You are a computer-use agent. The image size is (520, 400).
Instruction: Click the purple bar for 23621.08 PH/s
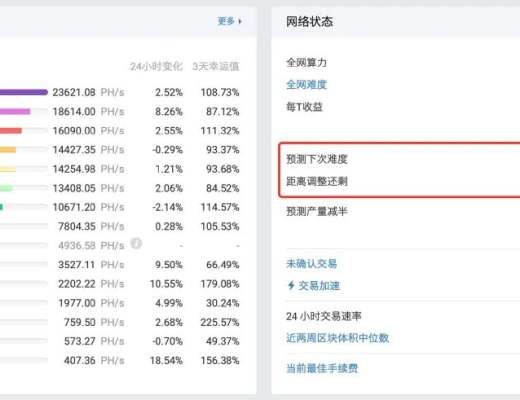pos(24,92)
